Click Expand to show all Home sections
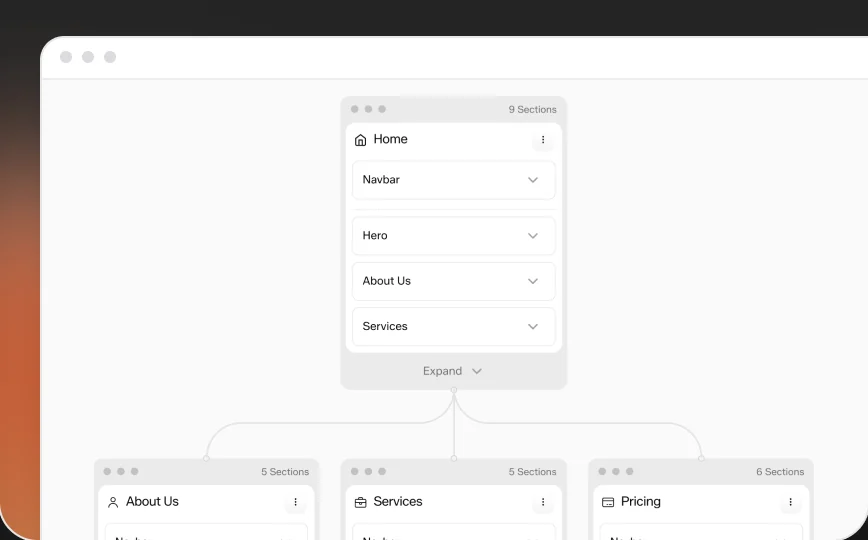The width and height of the screenshot is (868, 540). point(453,371)
